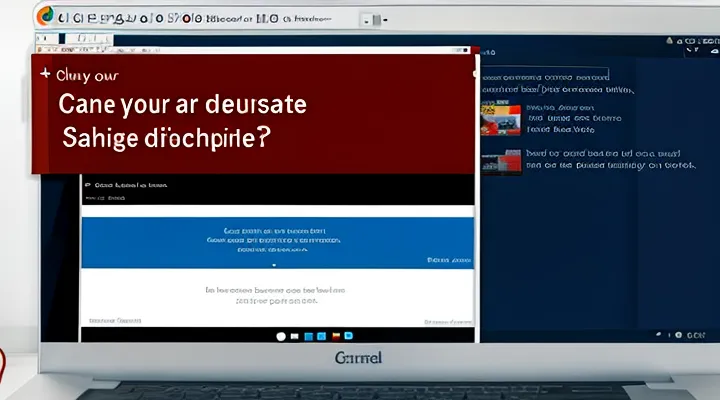Click the bottom-right link in the white section
This screenshot has height=400, width=720.
pos(447,322)
